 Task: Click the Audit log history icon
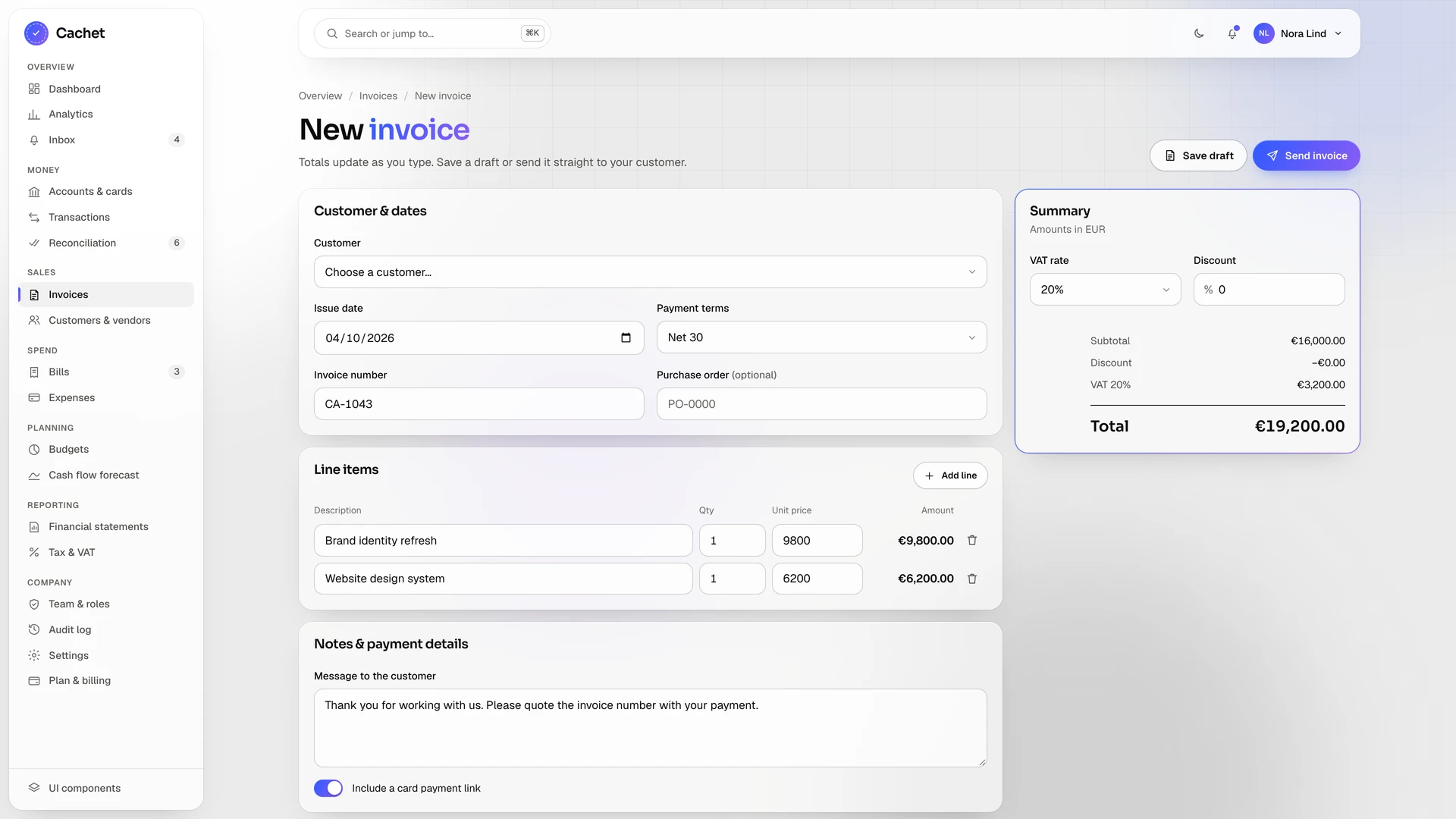(x=34, y=630)
